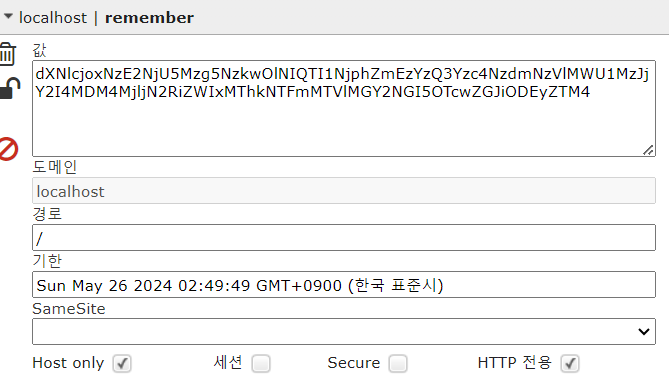
Task: Click the Host only label
Action: [68, 363]
